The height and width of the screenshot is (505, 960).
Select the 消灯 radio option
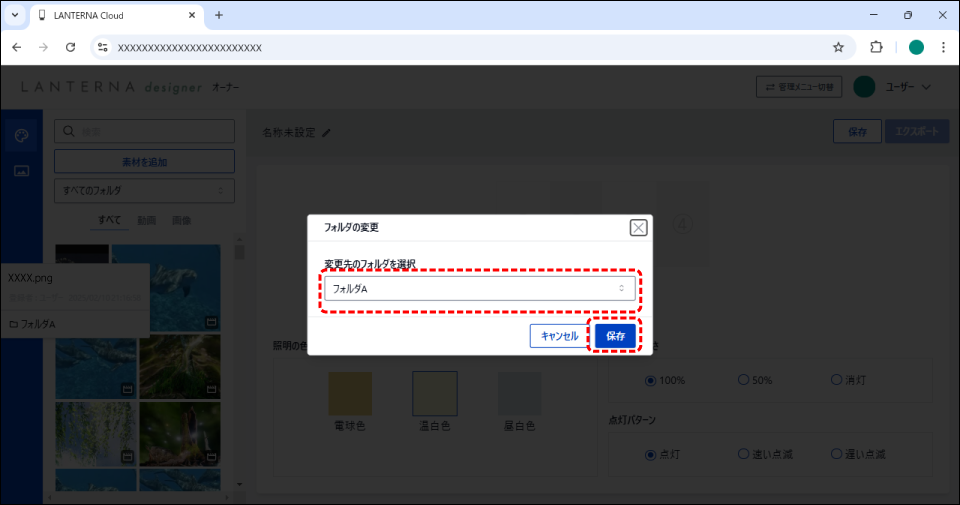837,380
